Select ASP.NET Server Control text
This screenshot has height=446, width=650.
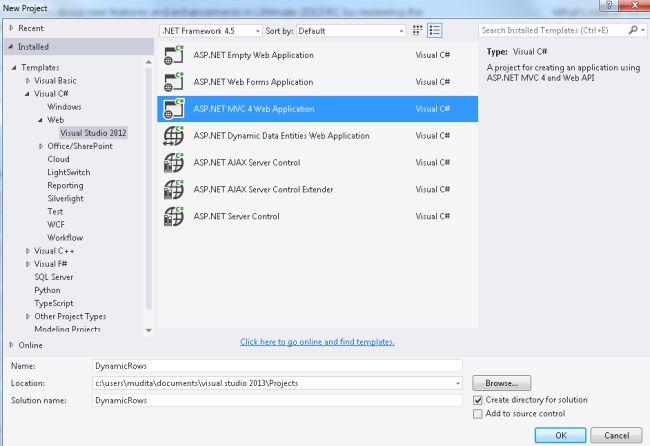point(236,216)
